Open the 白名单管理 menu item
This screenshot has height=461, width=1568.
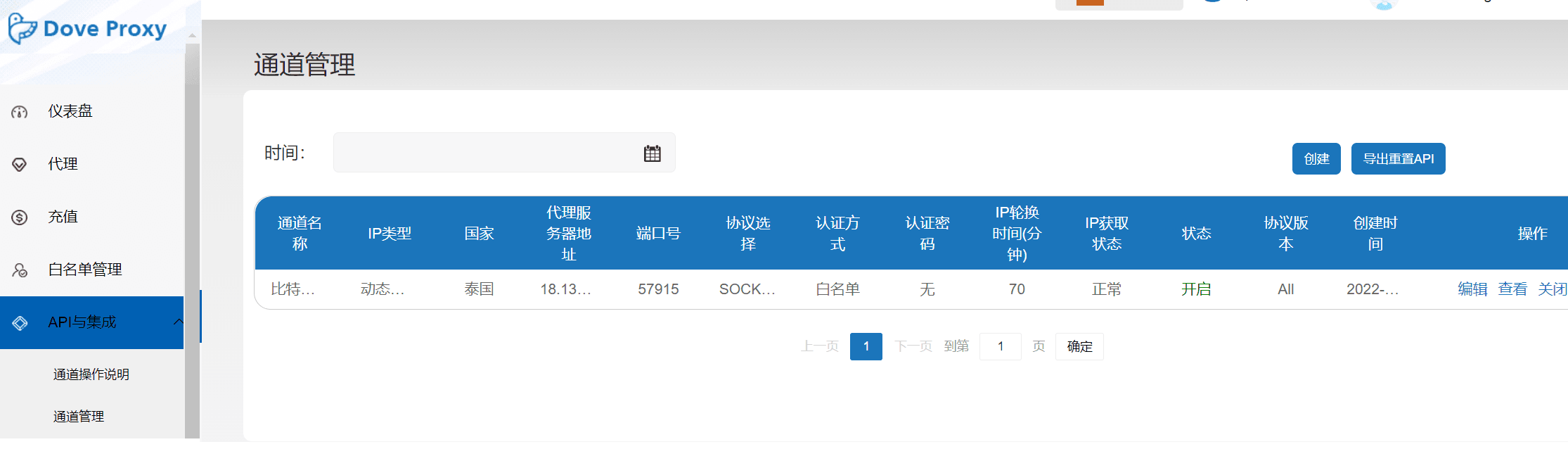click(84, 270)
